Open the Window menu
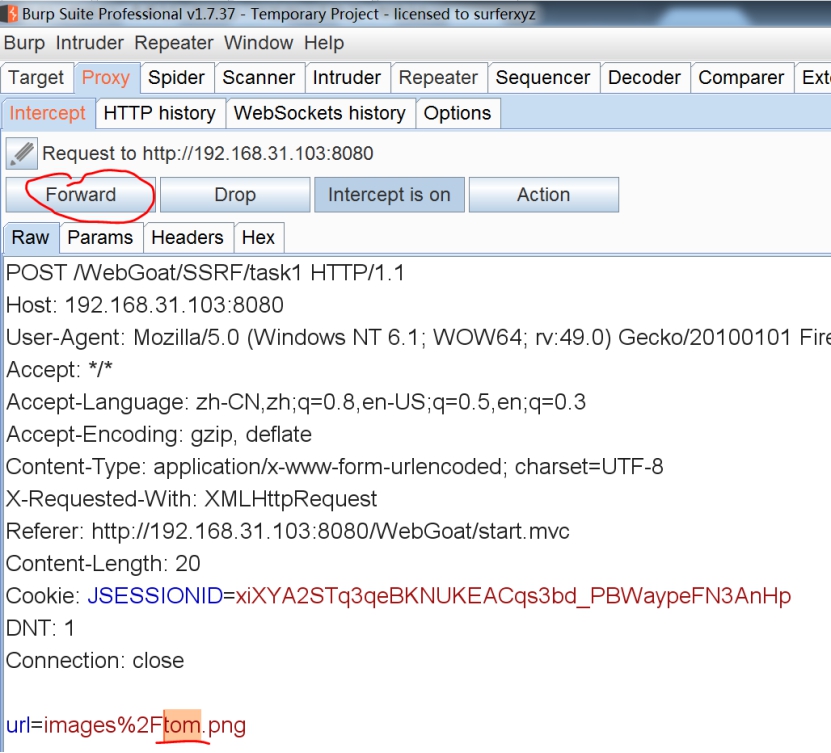The width and height of the screenshot is (831, 753). 259,43
